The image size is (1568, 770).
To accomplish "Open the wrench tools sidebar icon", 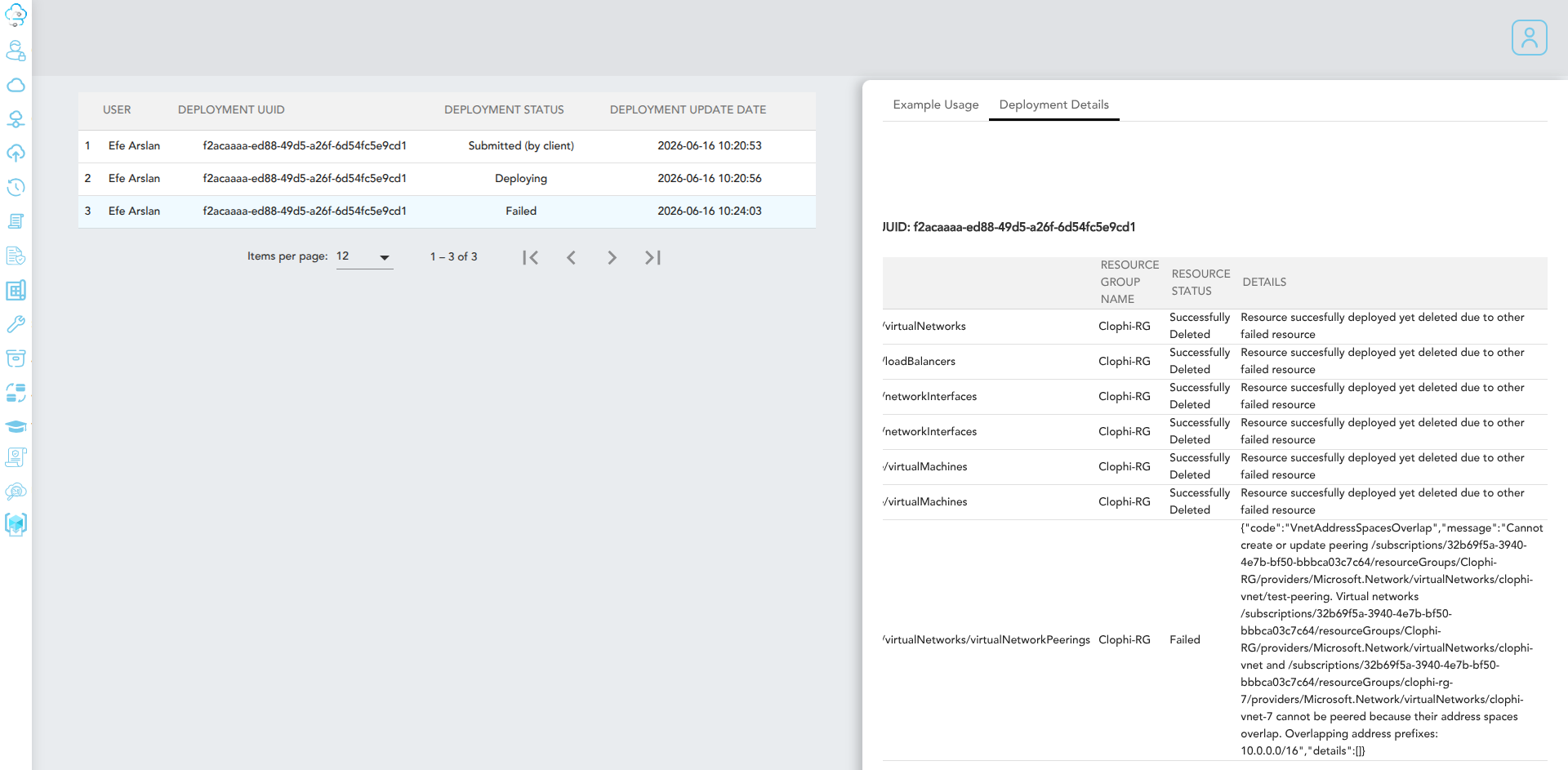I will (16, 324).
